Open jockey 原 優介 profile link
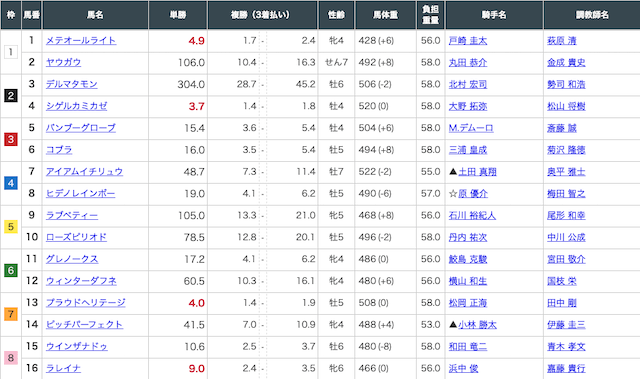 tap(473, 193)
